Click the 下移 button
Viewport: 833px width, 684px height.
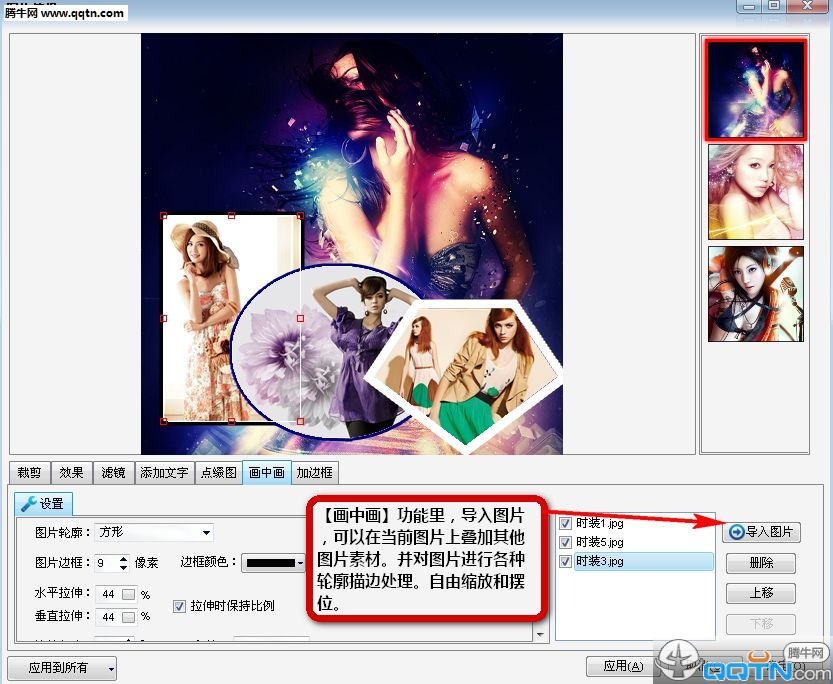(x=761, y=623)
